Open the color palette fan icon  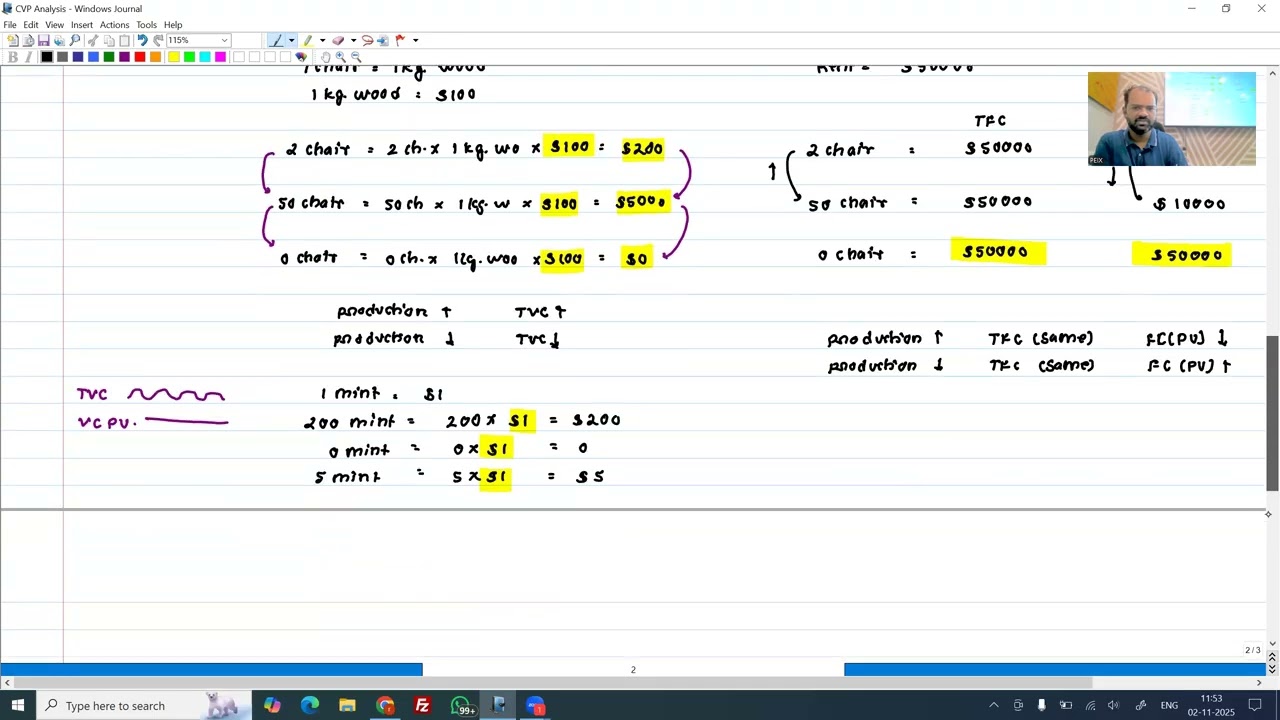tap(300, 57)
